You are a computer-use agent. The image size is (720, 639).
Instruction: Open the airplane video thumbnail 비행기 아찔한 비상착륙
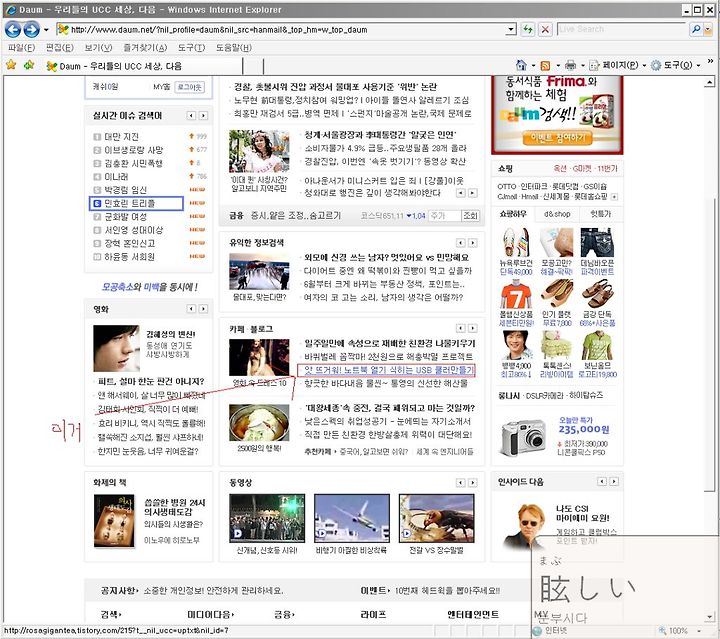coord(352,518)
